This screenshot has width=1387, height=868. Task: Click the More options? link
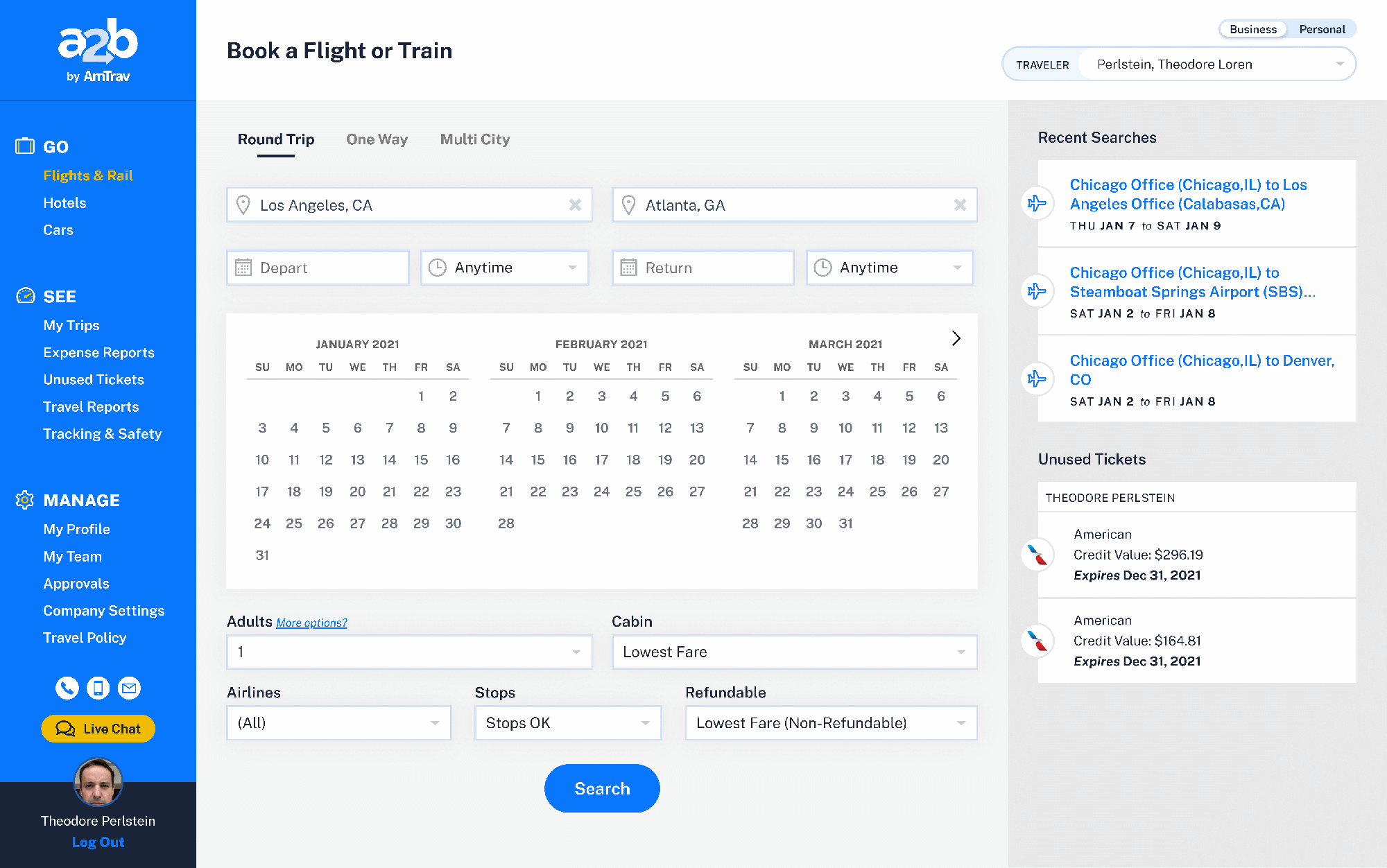(x=311, y=623)
